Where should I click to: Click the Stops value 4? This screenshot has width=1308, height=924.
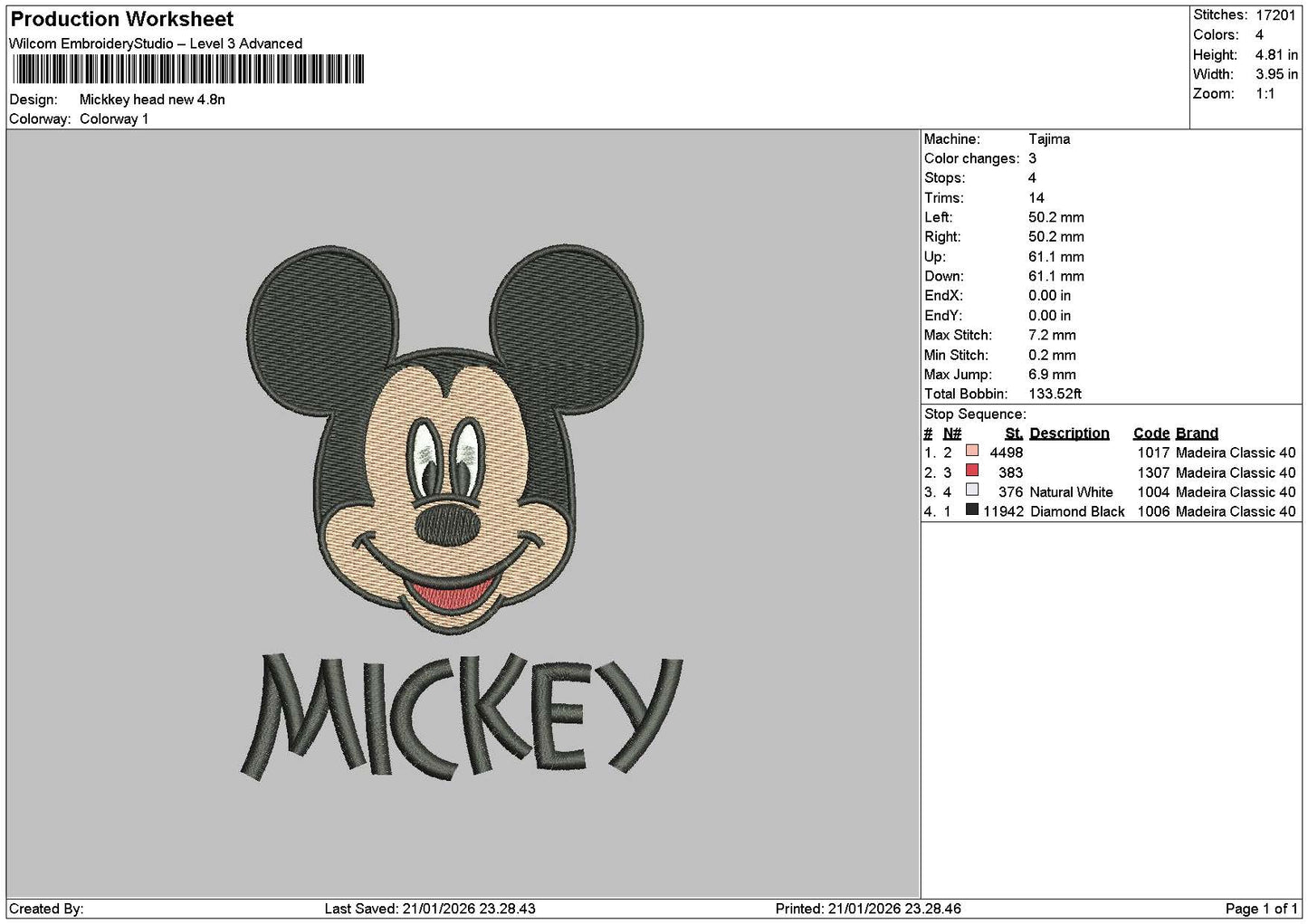click(x=1032, y=178)
